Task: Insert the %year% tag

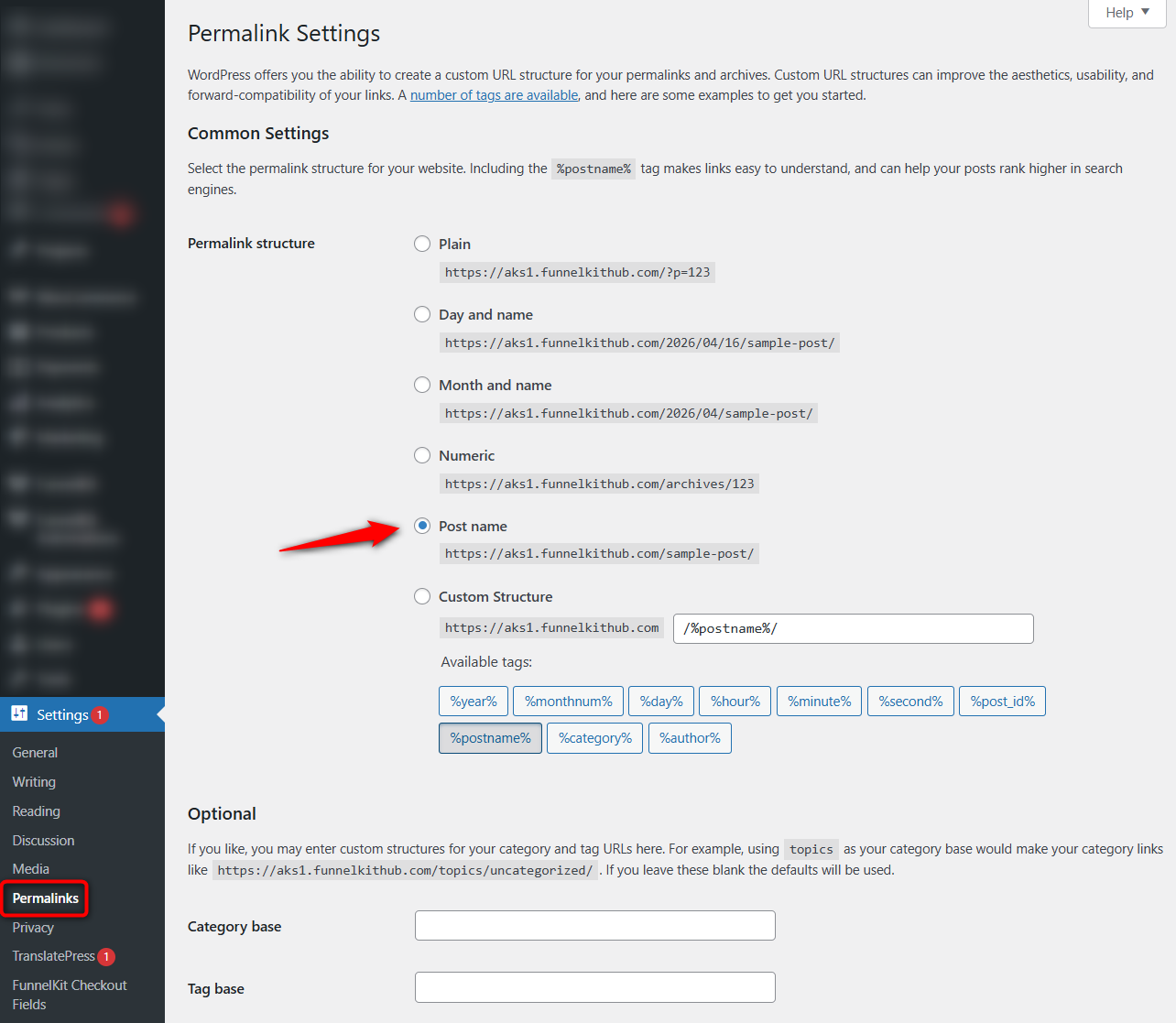Action: pyautogui.click(x=473, y=701)
